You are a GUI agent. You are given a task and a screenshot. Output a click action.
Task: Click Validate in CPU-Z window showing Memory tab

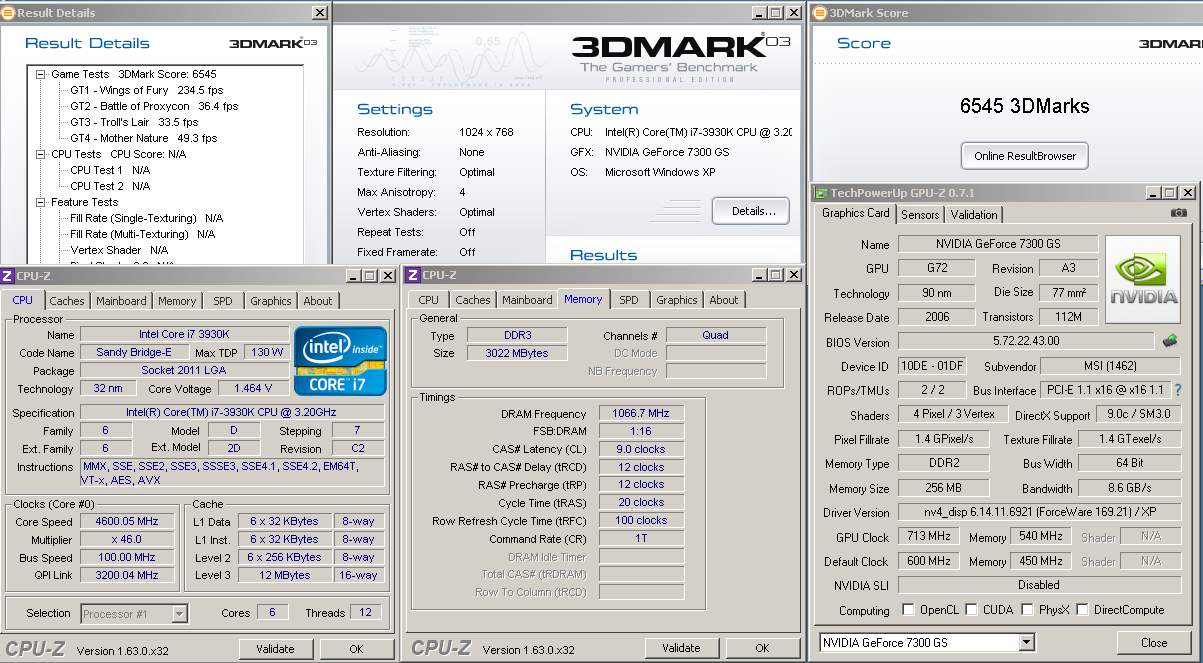[681, 648]
